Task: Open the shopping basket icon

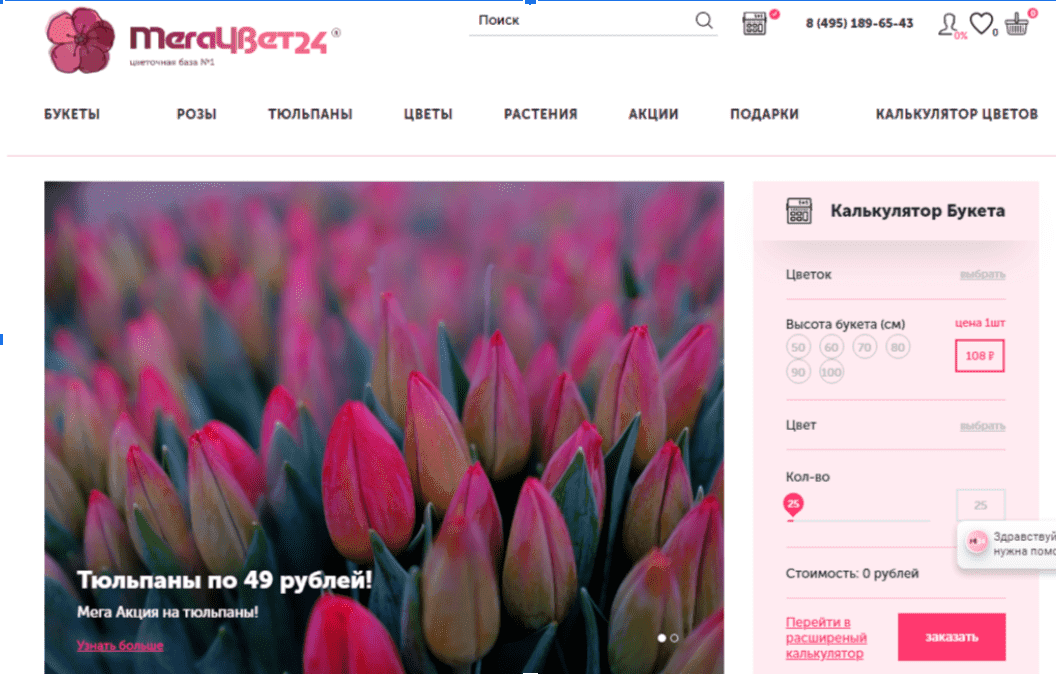Action: coord(1016,25)
